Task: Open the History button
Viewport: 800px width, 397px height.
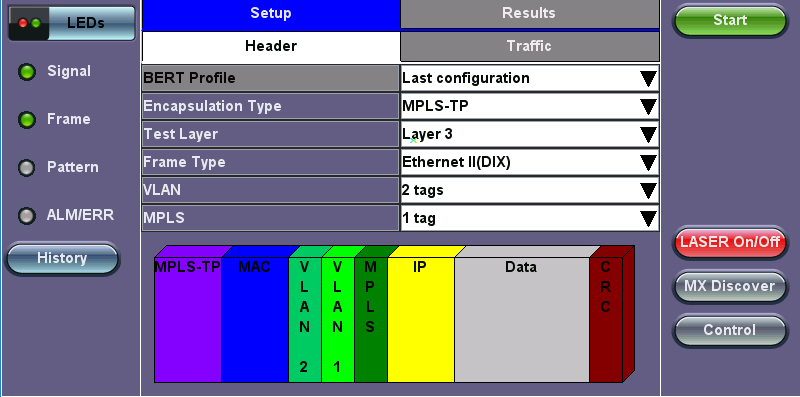Action: (62, 259)
